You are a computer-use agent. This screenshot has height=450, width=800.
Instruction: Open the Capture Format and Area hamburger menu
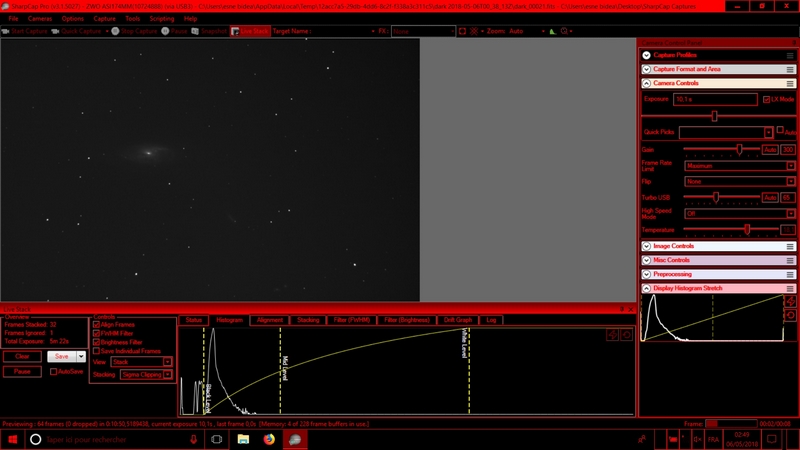(790, 69)
